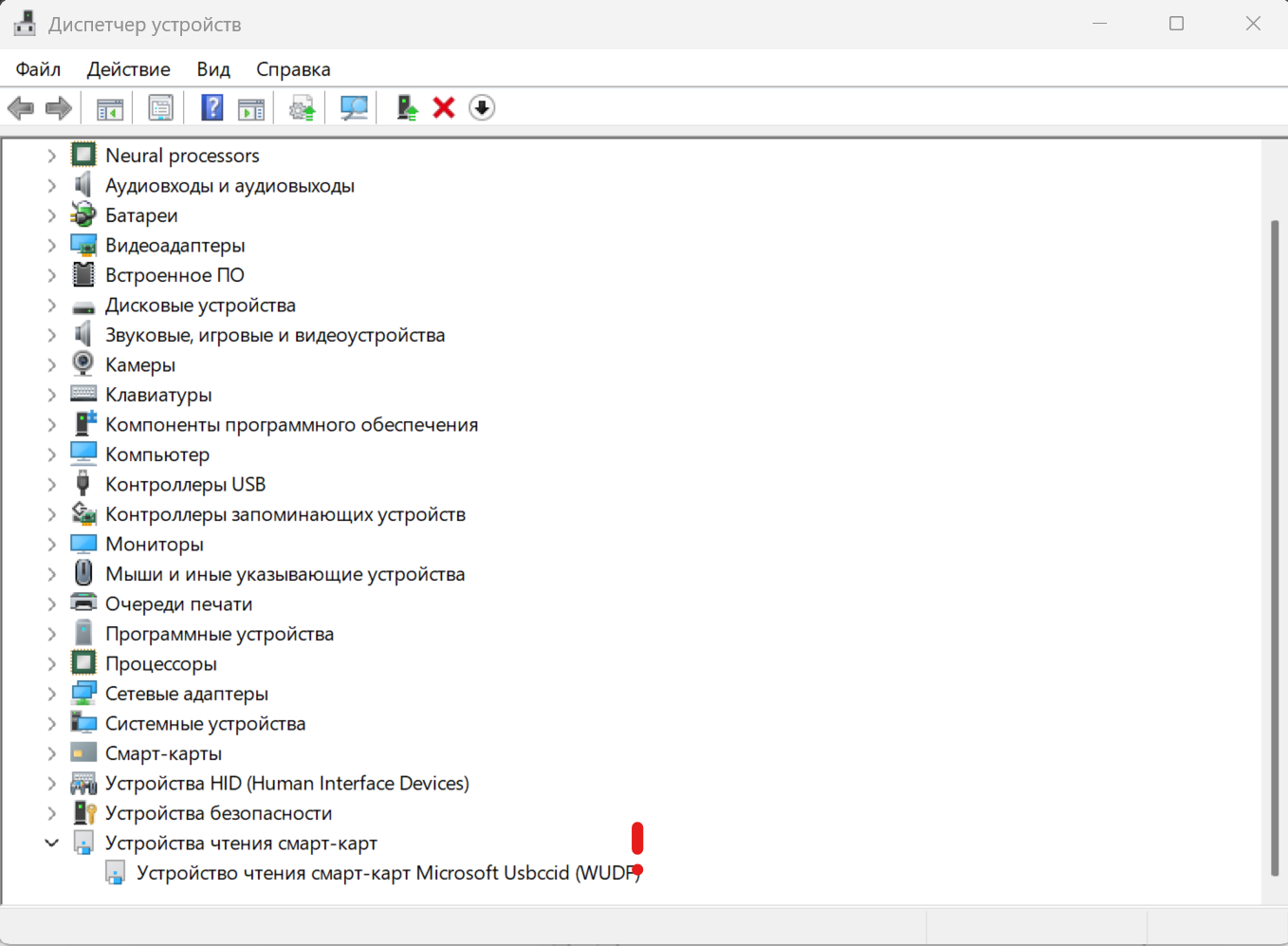The image size is (1288, 946).
Task: Select the Батареи text label
Action: click(x=141, y=215)
